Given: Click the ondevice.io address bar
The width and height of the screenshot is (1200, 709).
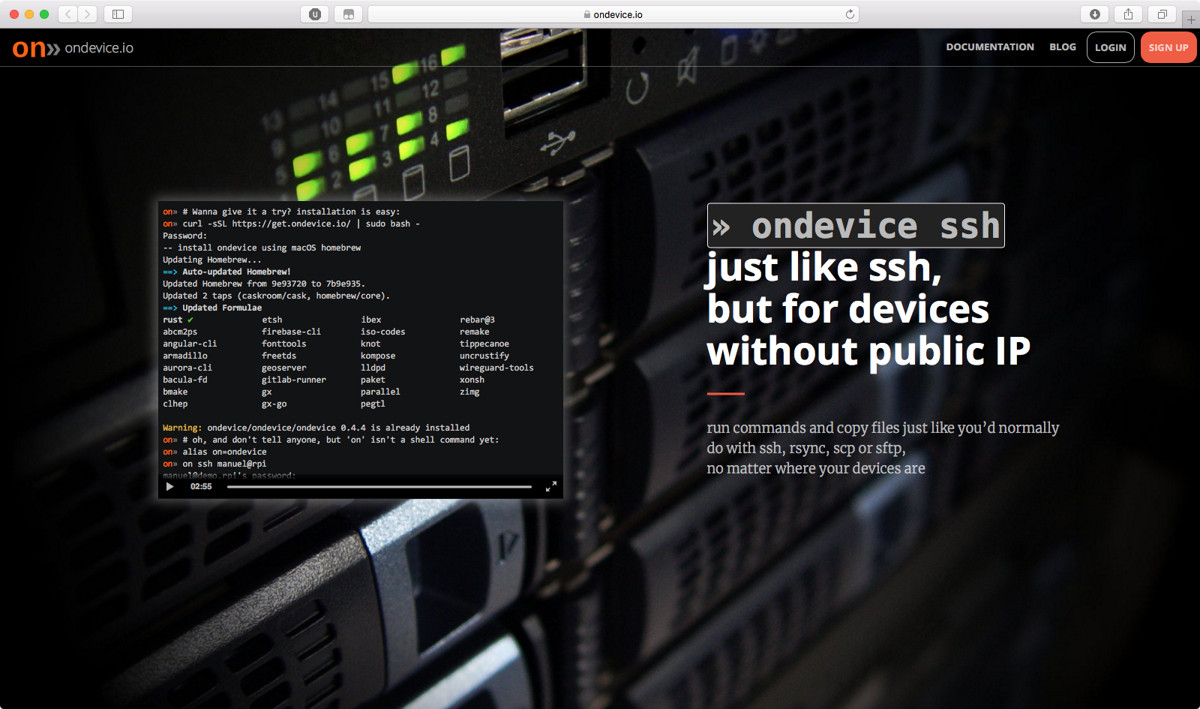Looking at the screenshot, I should (x=613, y=14).
